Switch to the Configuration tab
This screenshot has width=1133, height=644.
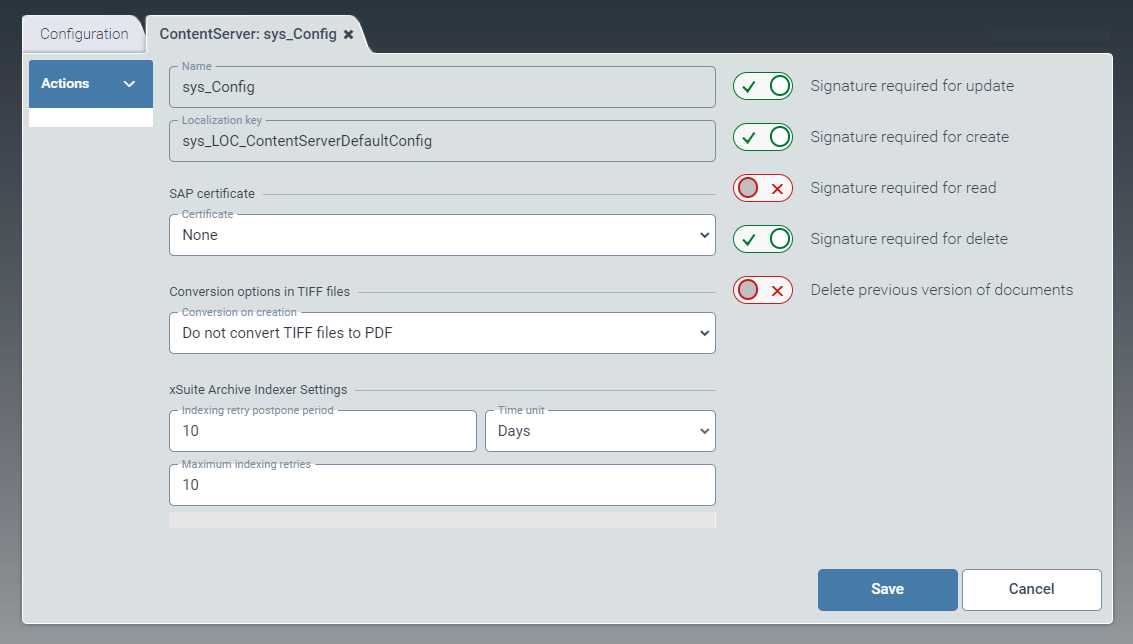(x=84, y=34)
